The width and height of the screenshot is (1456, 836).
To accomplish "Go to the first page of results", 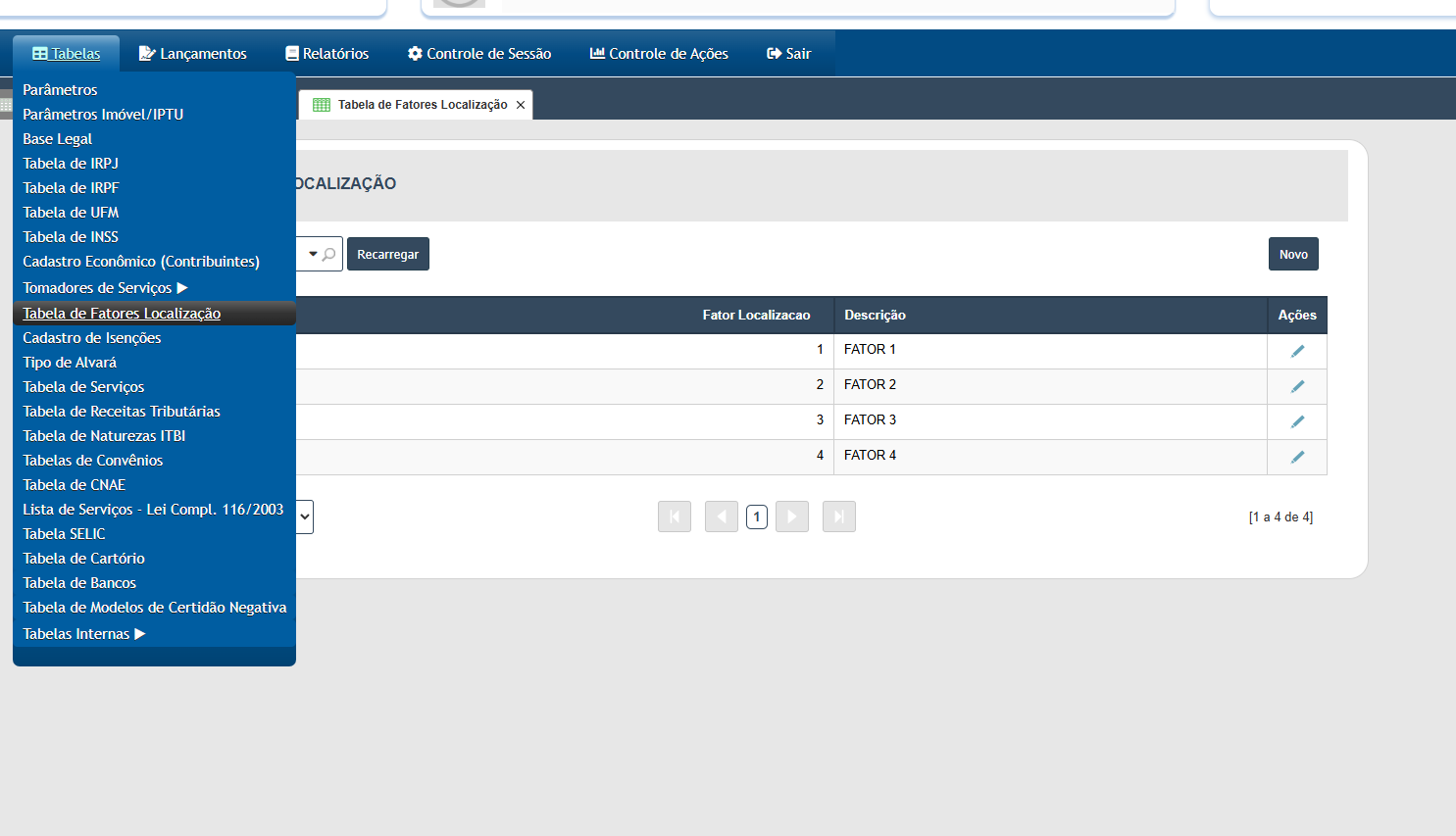I will [x=675, y=516].
